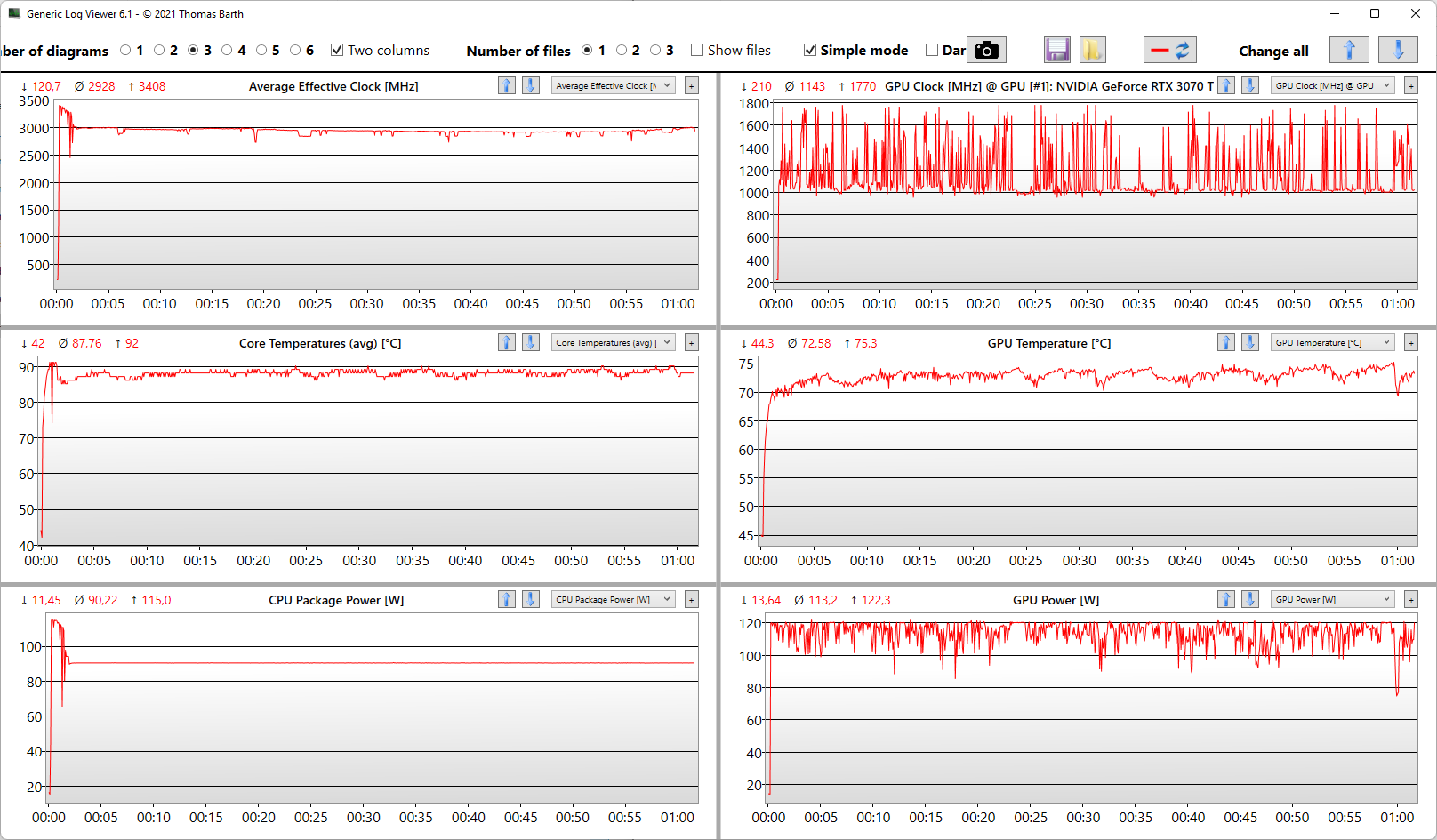Click up arrow beside Average Effective Clock

[x=507, y=85]
